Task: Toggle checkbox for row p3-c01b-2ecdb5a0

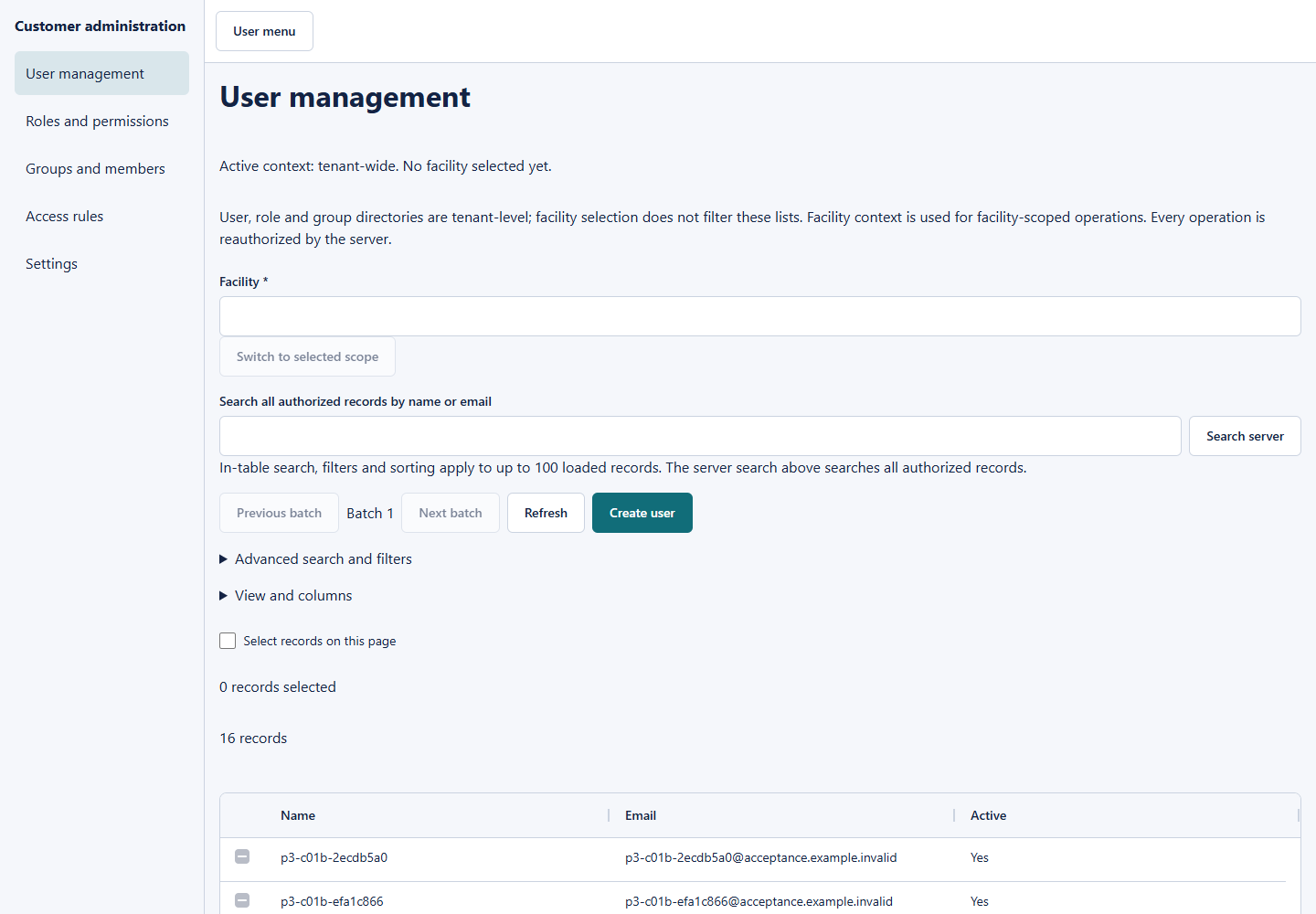Action: point(242,856)
